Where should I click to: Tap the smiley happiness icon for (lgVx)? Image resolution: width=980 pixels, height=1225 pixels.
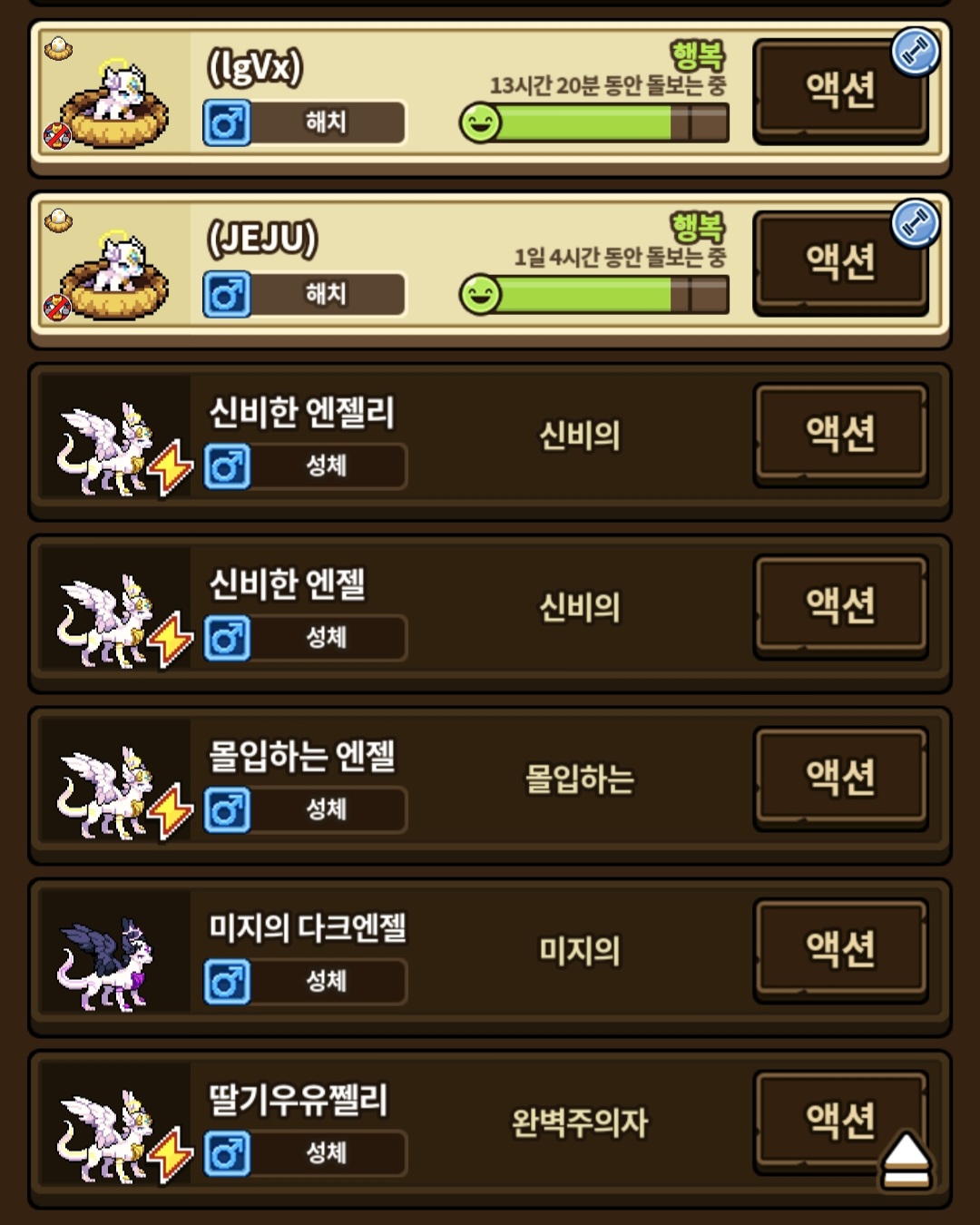480,122
